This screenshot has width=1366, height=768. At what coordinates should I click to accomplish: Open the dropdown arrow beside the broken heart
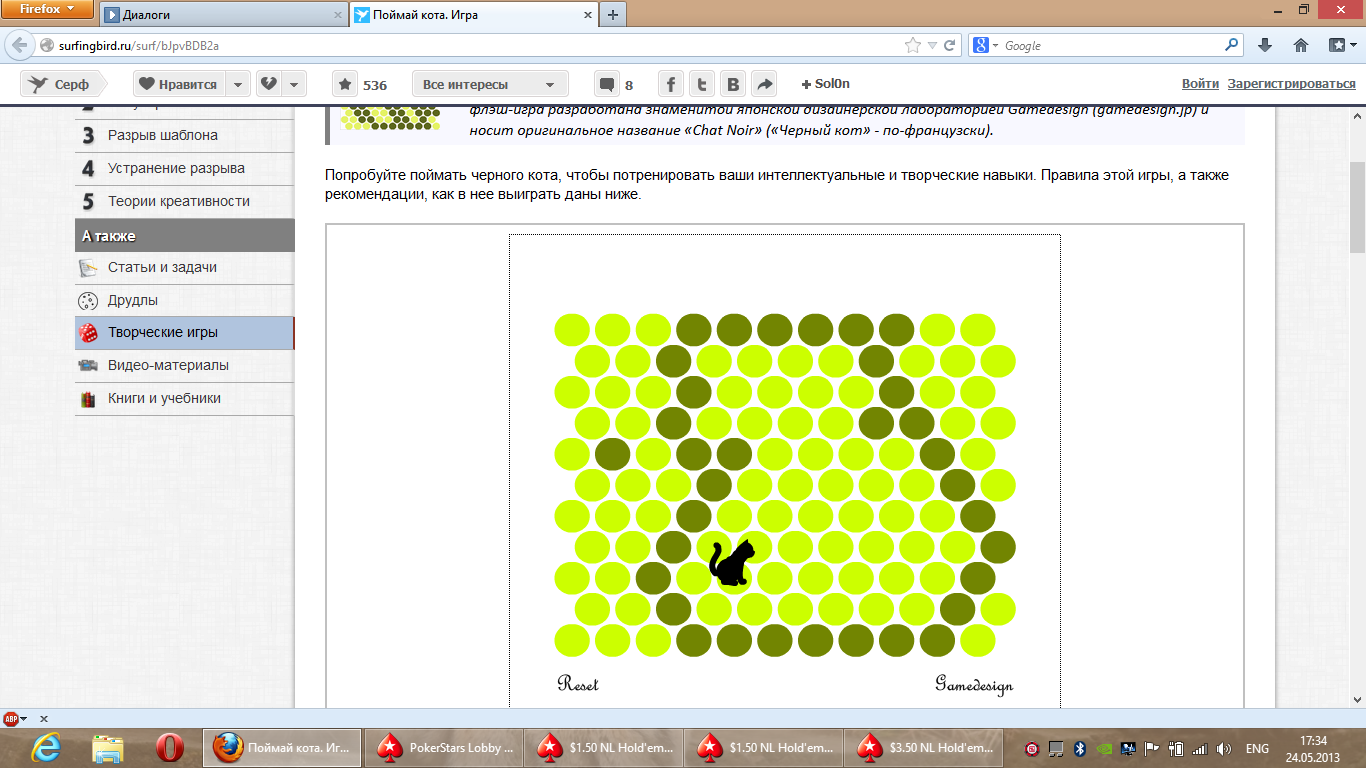(x=295, y=84)
